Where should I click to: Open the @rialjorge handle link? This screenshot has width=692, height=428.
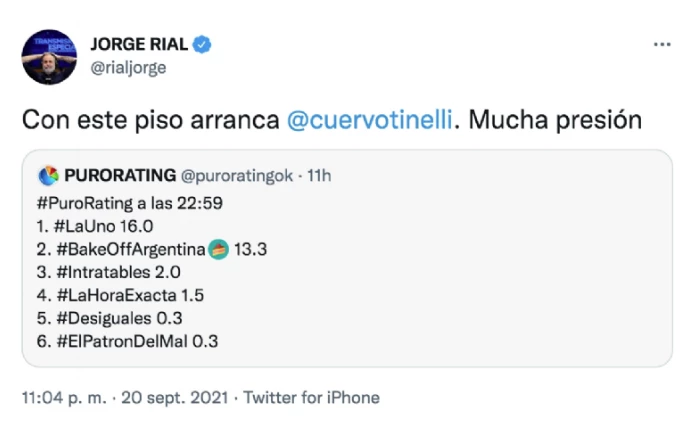click(128, 67)
